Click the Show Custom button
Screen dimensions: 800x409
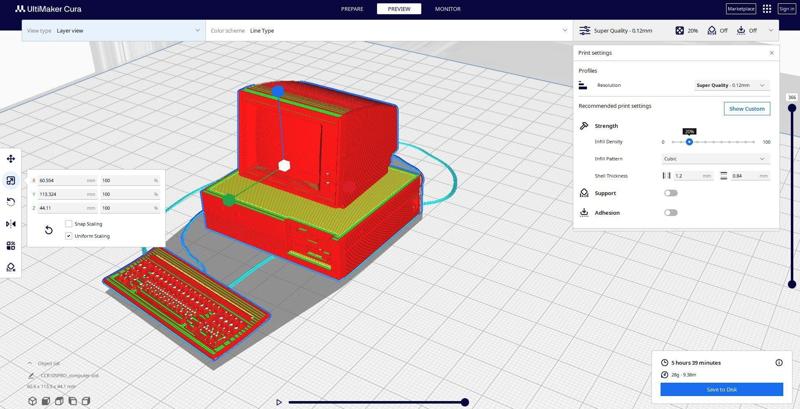click(x=747, y=109)
